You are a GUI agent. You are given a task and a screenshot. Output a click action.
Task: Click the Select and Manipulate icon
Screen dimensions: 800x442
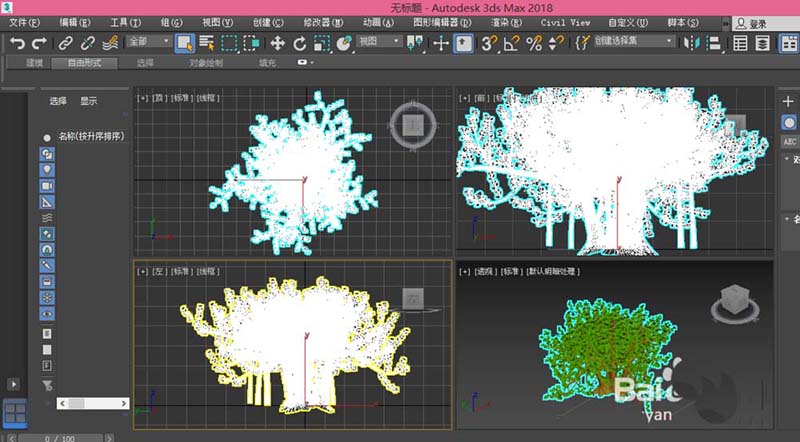point(441,43)
